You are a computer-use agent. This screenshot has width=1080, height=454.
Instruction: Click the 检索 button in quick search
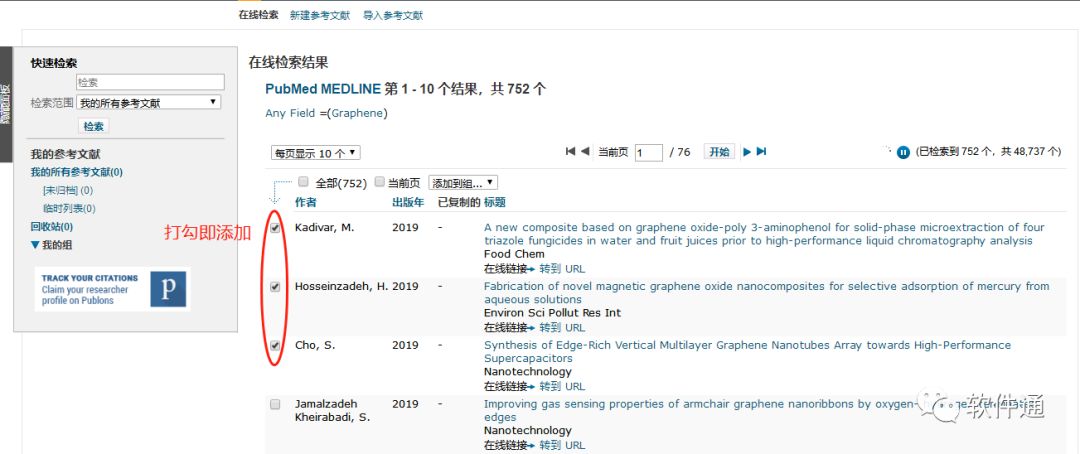(x=94, y=127)
